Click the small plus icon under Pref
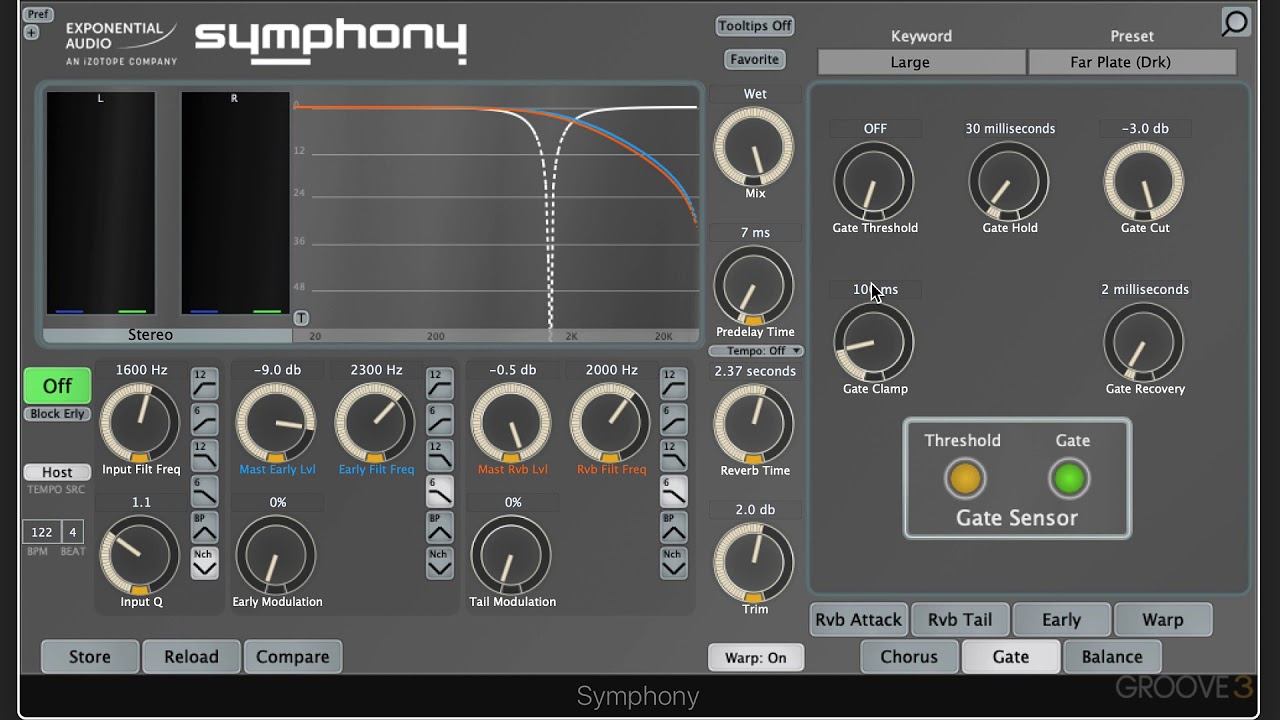The height and width of the screenshot is (720, 1280). point(31,33)
